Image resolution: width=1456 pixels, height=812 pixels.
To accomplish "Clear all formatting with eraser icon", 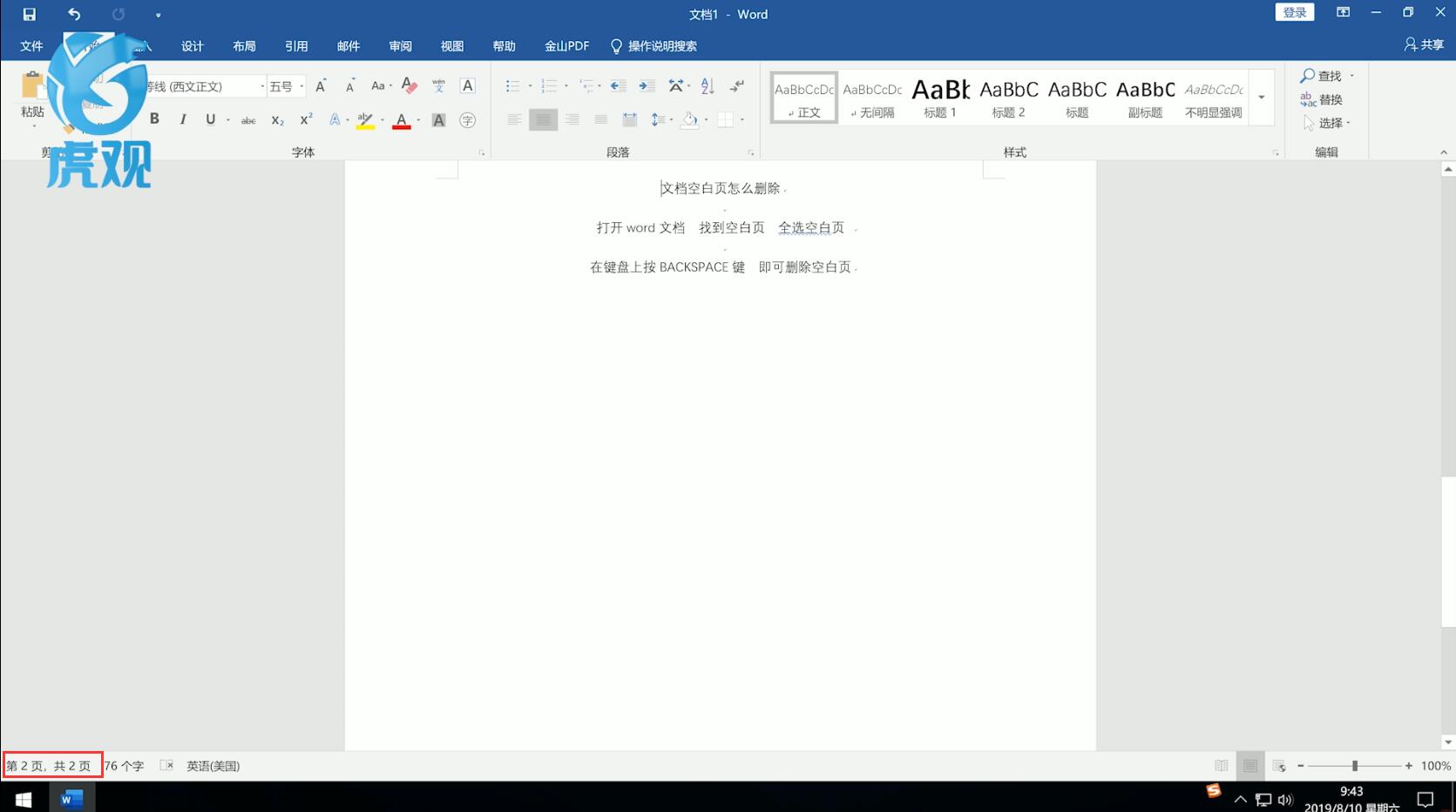I will 410,85.
